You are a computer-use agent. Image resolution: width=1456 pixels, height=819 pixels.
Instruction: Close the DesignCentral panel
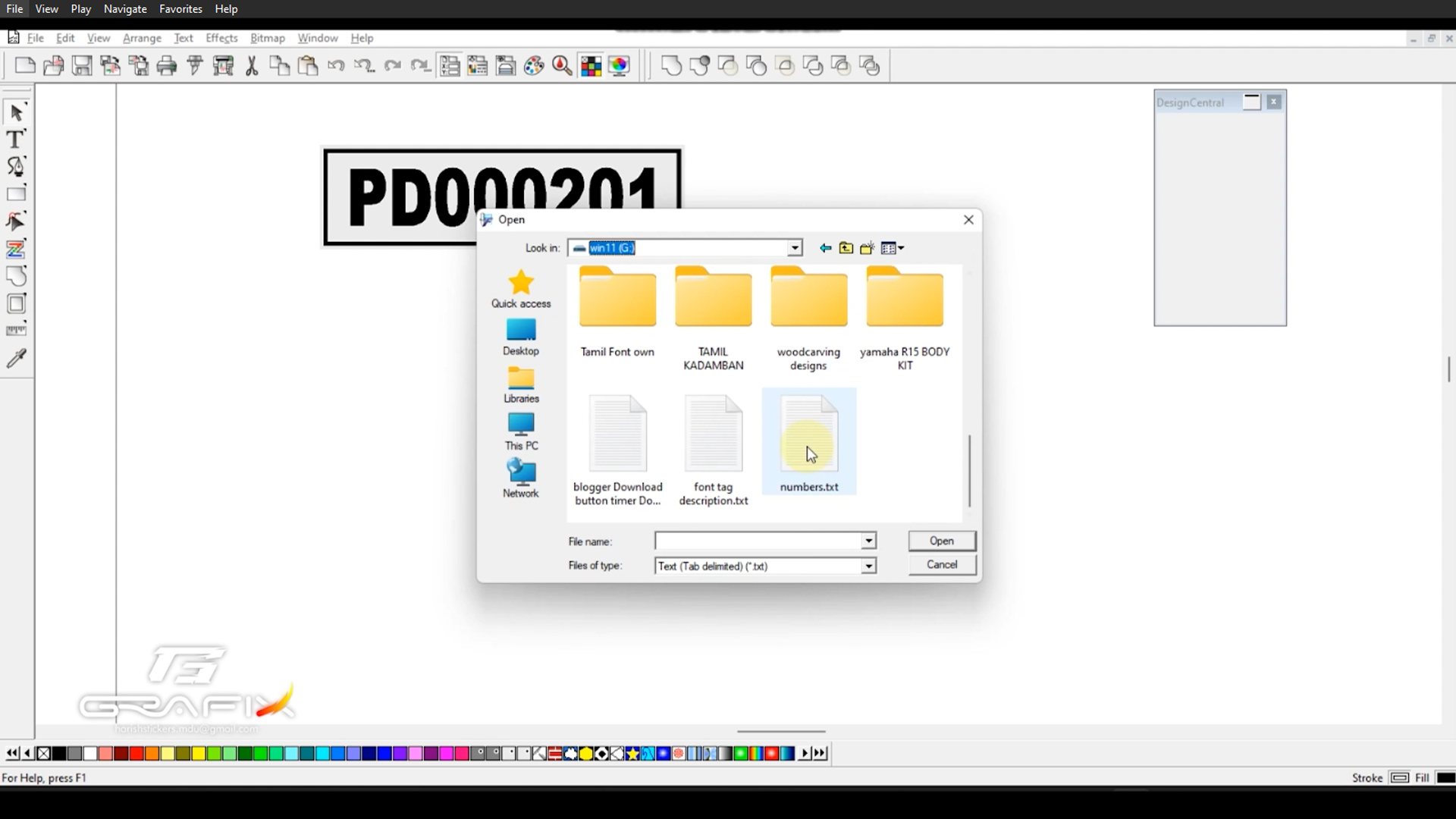(1274, 102)
